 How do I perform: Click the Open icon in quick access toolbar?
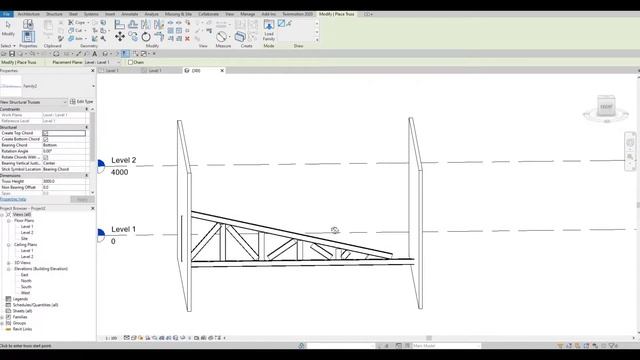pyautogui.click(x=4, y=54)
